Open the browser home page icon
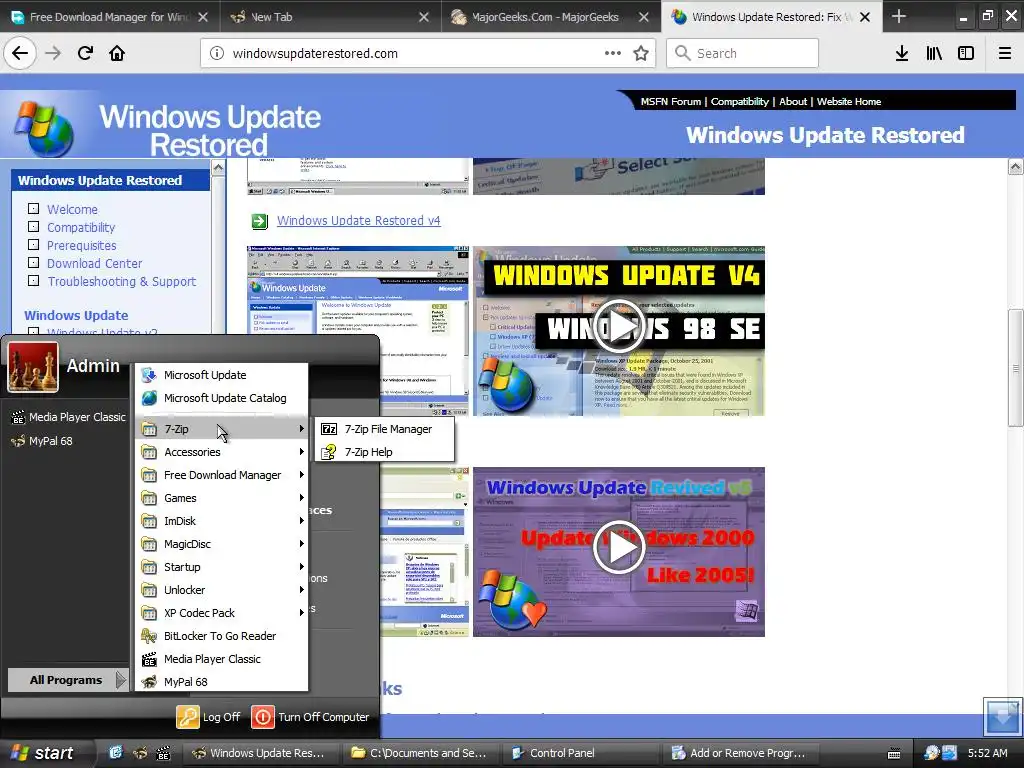 pyautogui.click(x=117, y=53)
